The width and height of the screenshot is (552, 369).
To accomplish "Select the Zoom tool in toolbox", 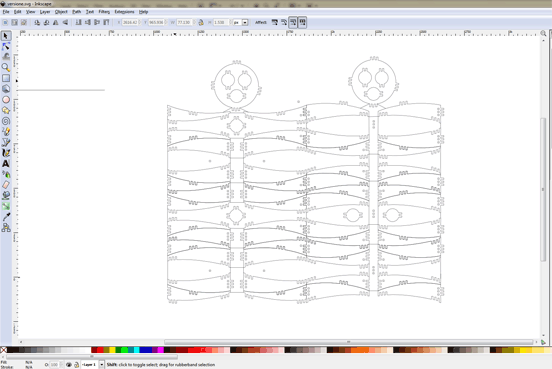I will coord(6,67).
